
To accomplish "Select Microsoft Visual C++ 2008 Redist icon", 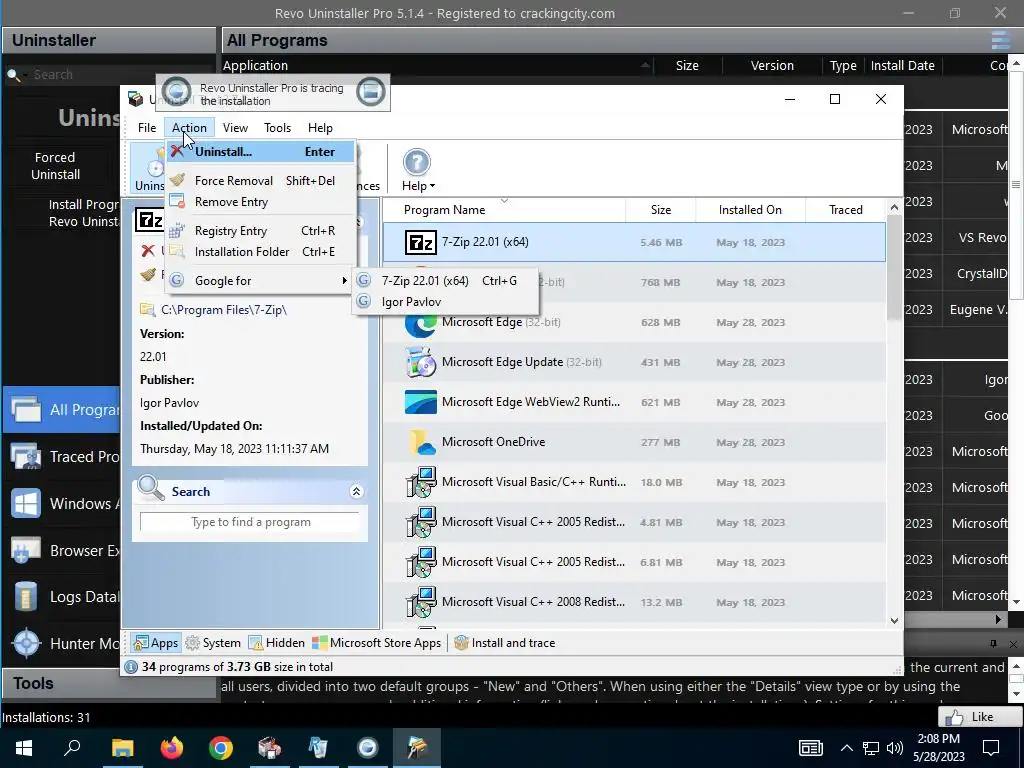I will pyautogui.click(x=421, y=602).
